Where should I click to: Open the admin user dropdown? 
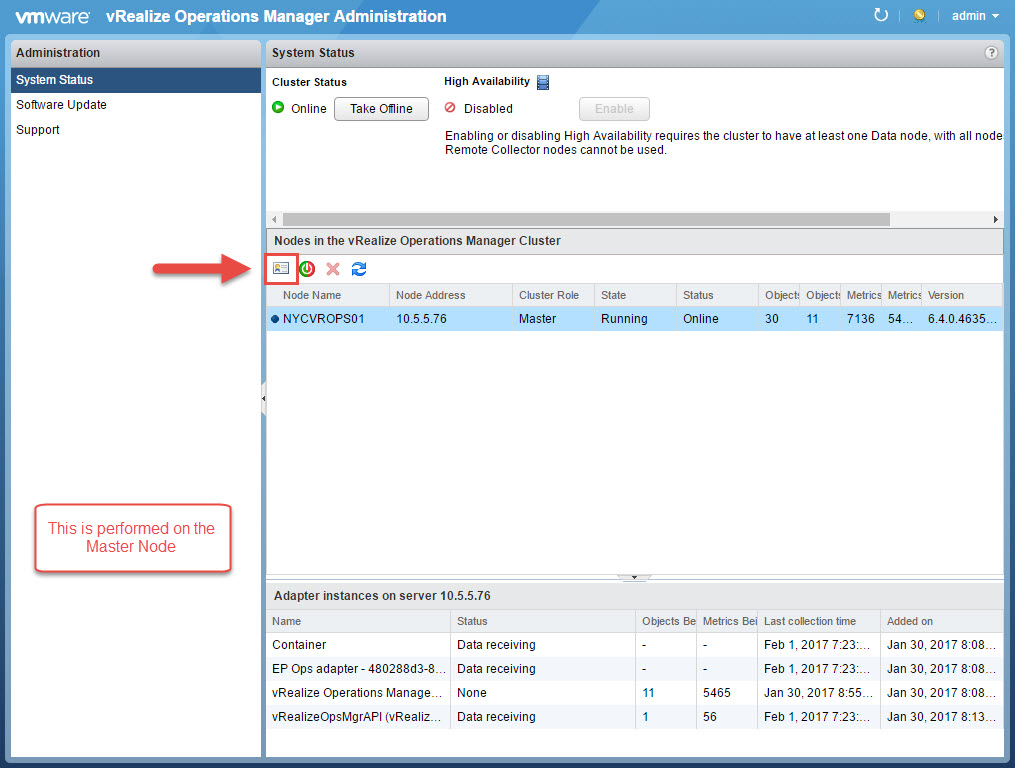coord(975,16)
